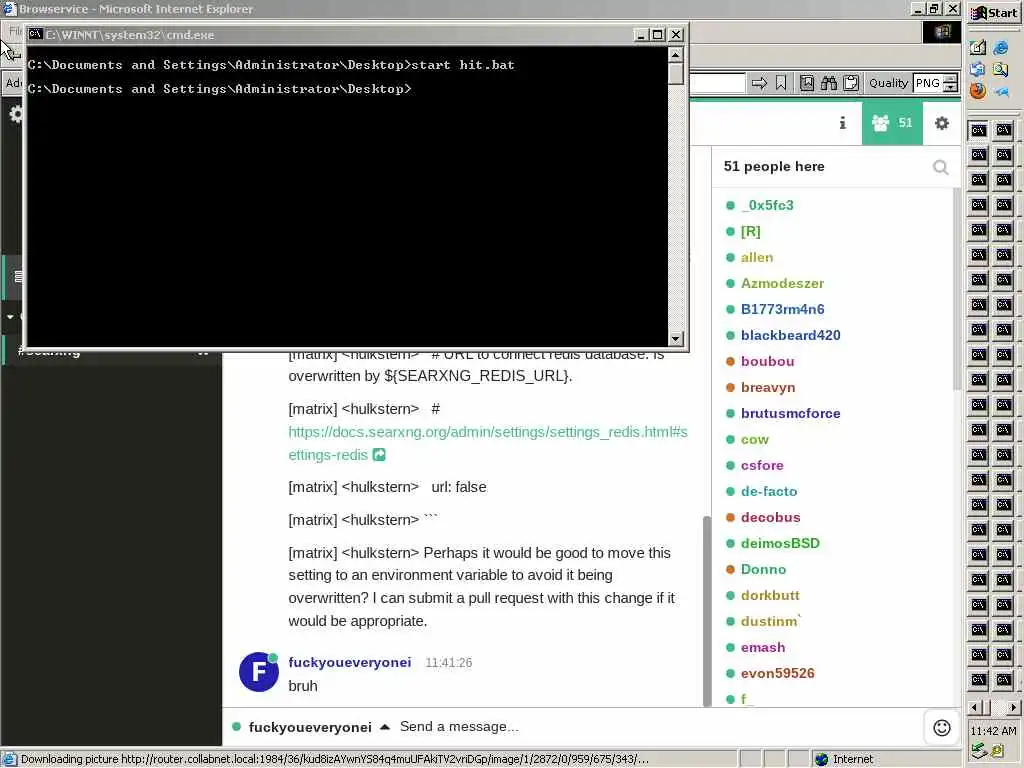Click the blue F avatar of fuckyoueveryonei
Image resolution: width=1024 pixels, height=768 pixels.
coord(259,672)
